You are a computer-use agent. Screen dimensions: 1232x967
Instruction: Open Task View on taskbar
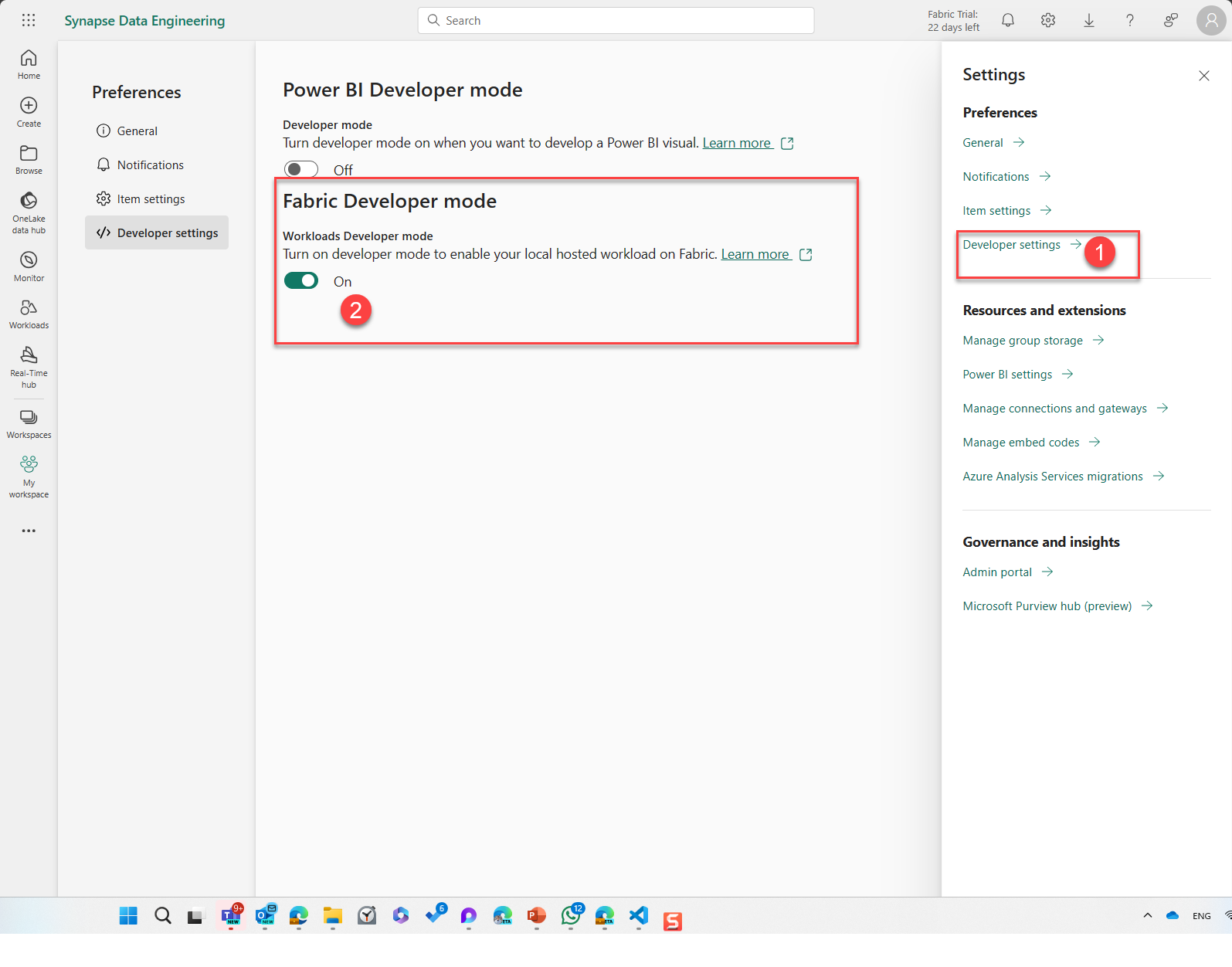point(195,916)
